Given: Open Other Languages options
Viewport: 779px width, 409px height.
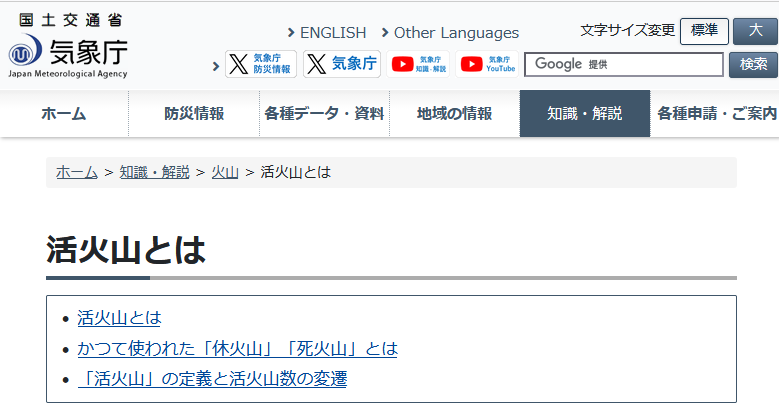Looking at the screenshot, I should (x=456, y=33).
